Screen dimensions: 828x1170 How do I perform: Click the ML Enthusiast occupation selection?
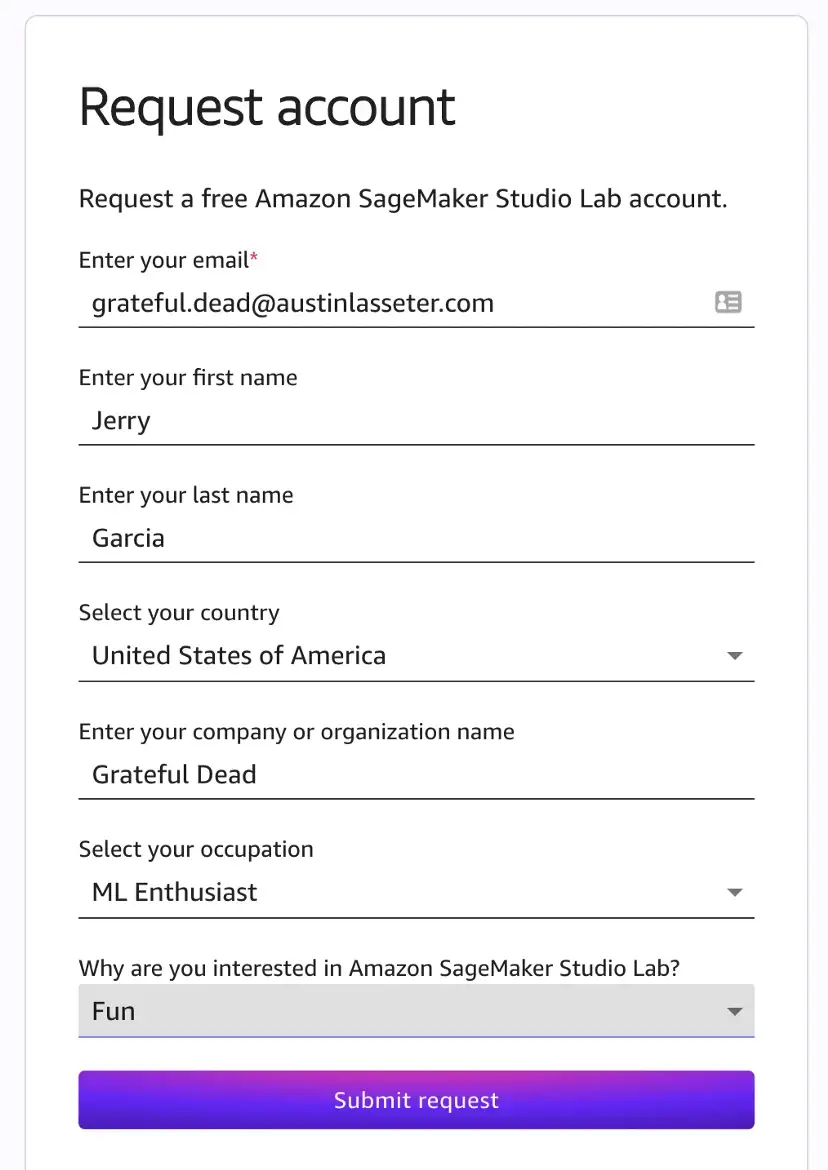pos(416,892)
